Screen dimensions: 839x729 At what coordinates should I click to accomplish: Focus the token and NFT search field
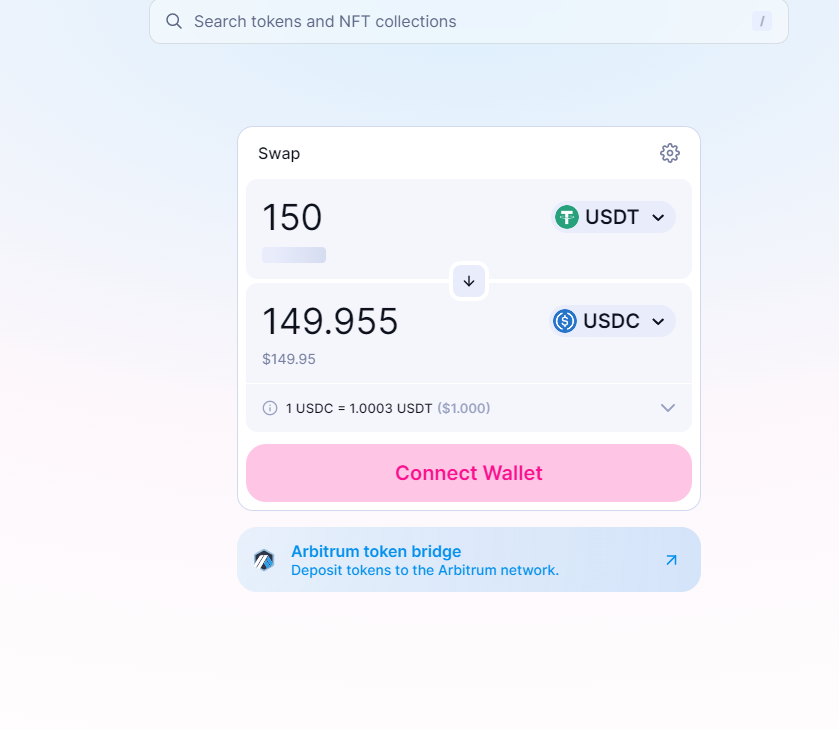pos(469,21)
